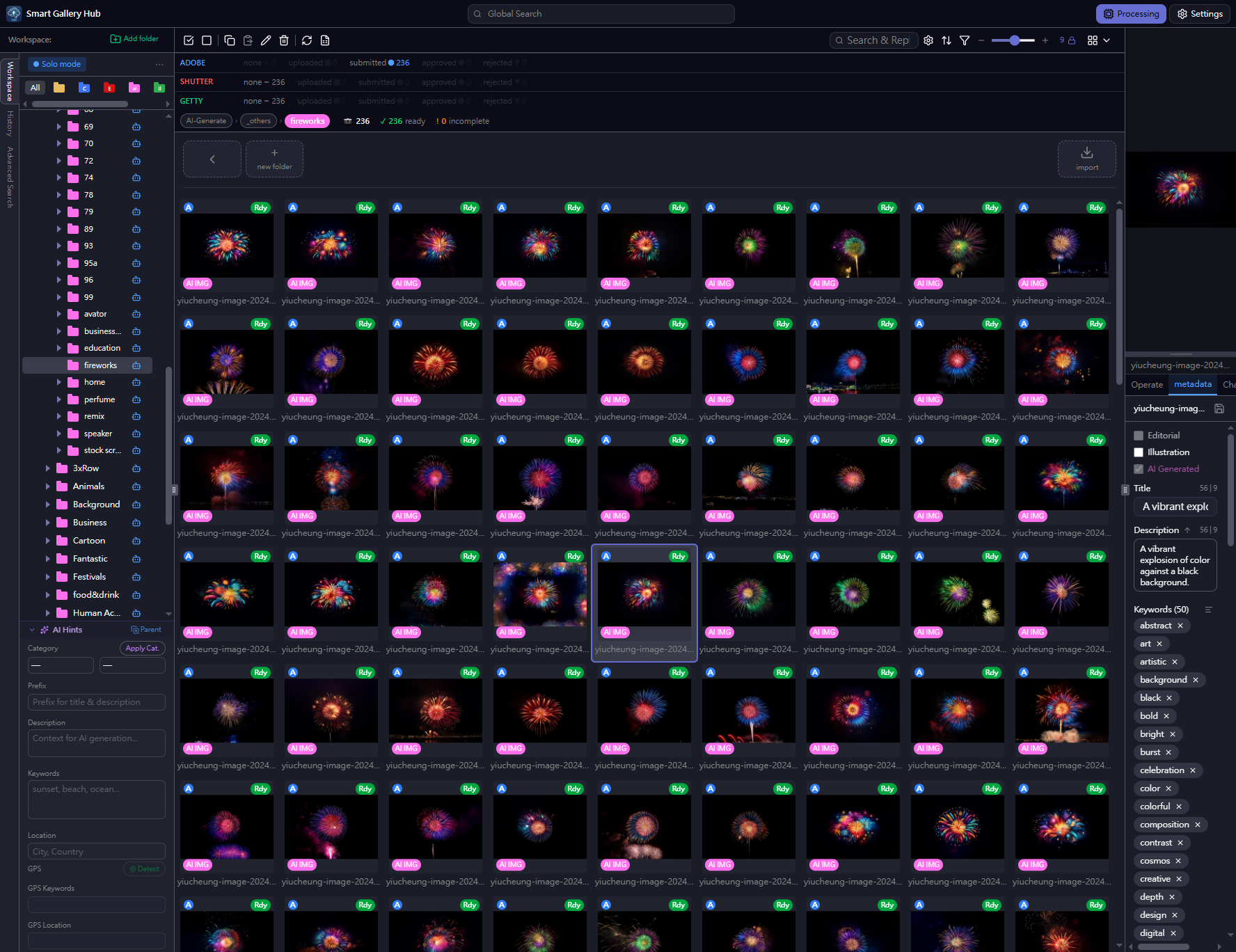Click the select all checkbox icon in toolbar
The height and width of the screenshot is (952, 1236).
[189, 40]
